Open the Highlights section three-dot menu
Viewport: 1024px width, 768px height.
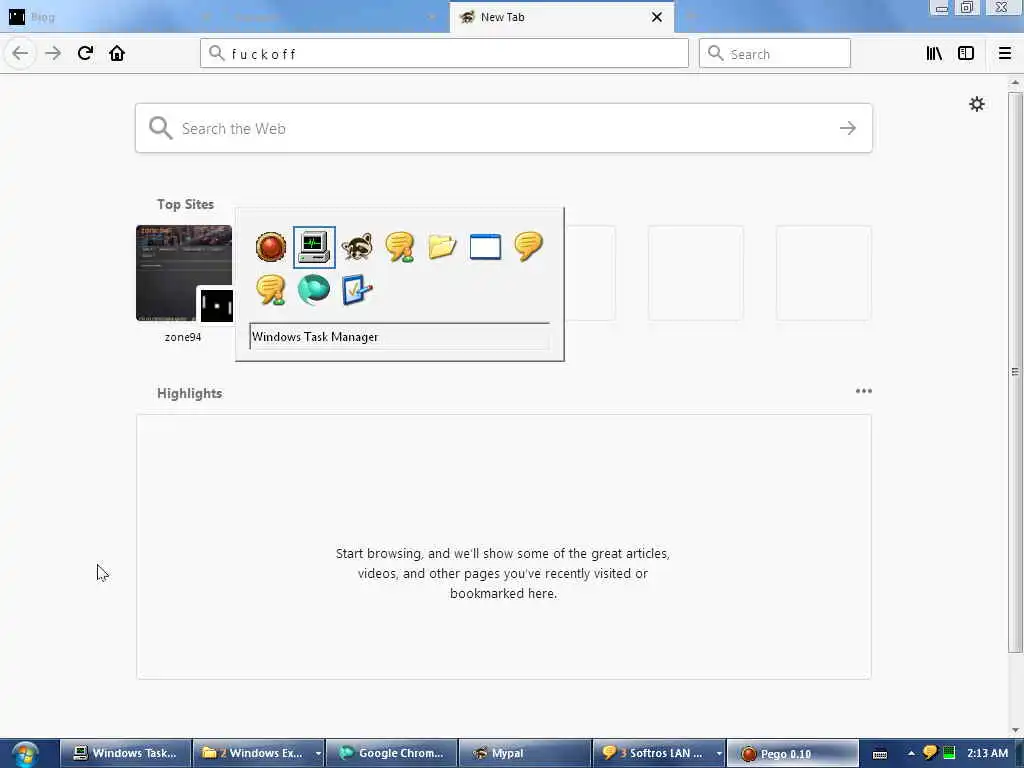coord(863,391)
